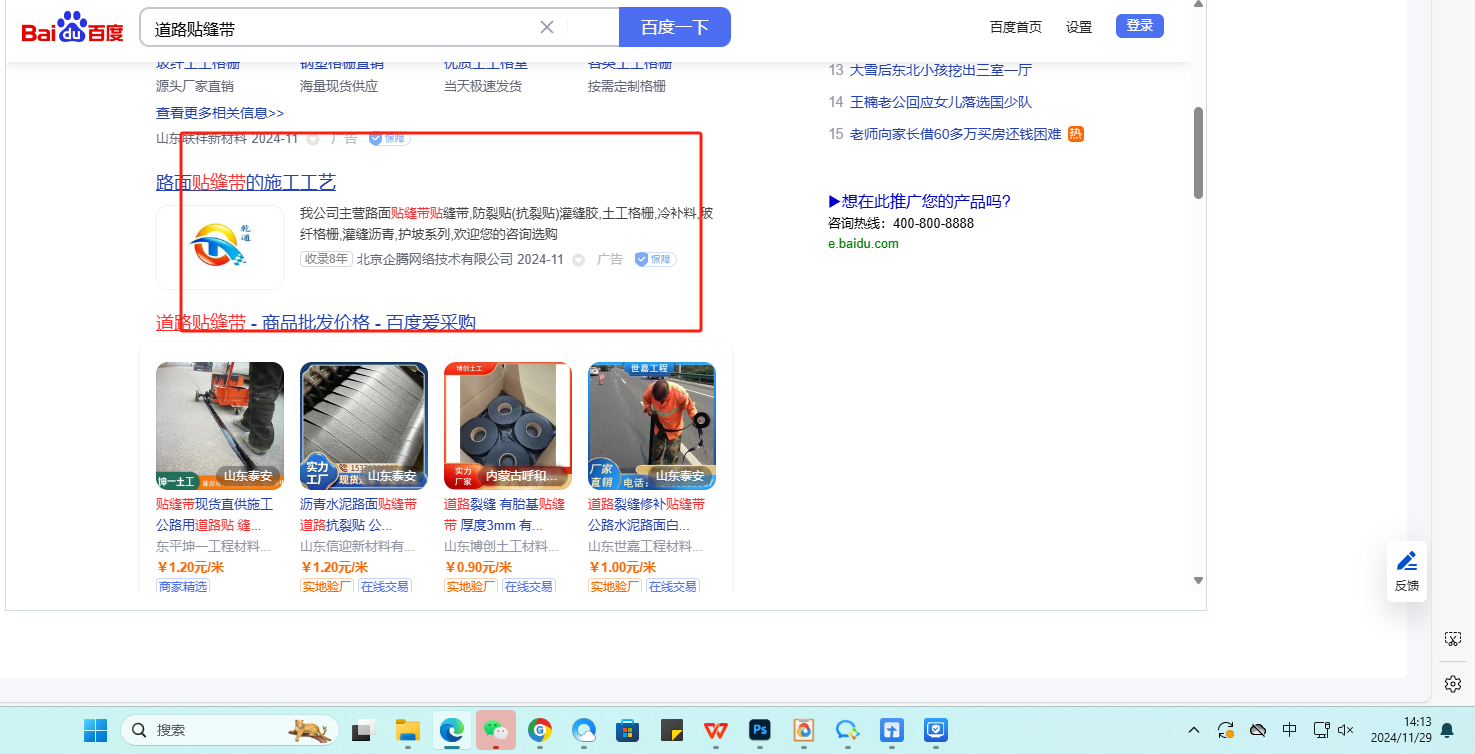Click the page vertical scrollbar thumb
The image size is (1475, 754).
[1198, 153]
